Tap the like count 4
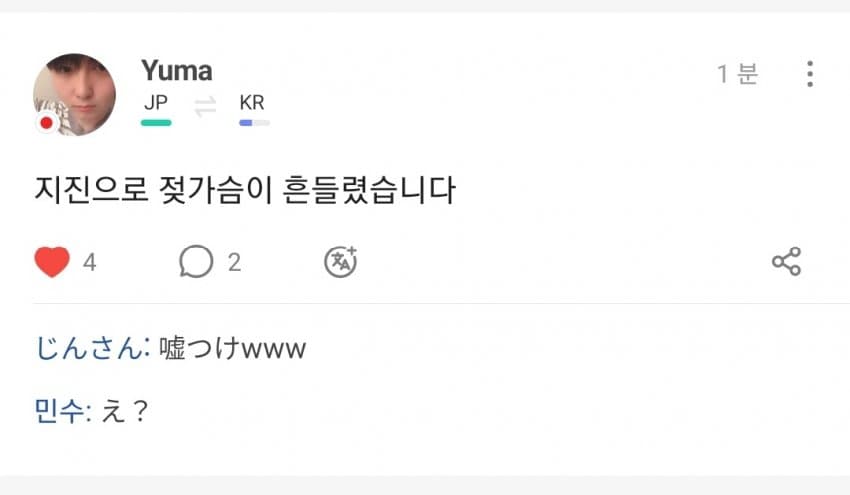 point(90,263)
